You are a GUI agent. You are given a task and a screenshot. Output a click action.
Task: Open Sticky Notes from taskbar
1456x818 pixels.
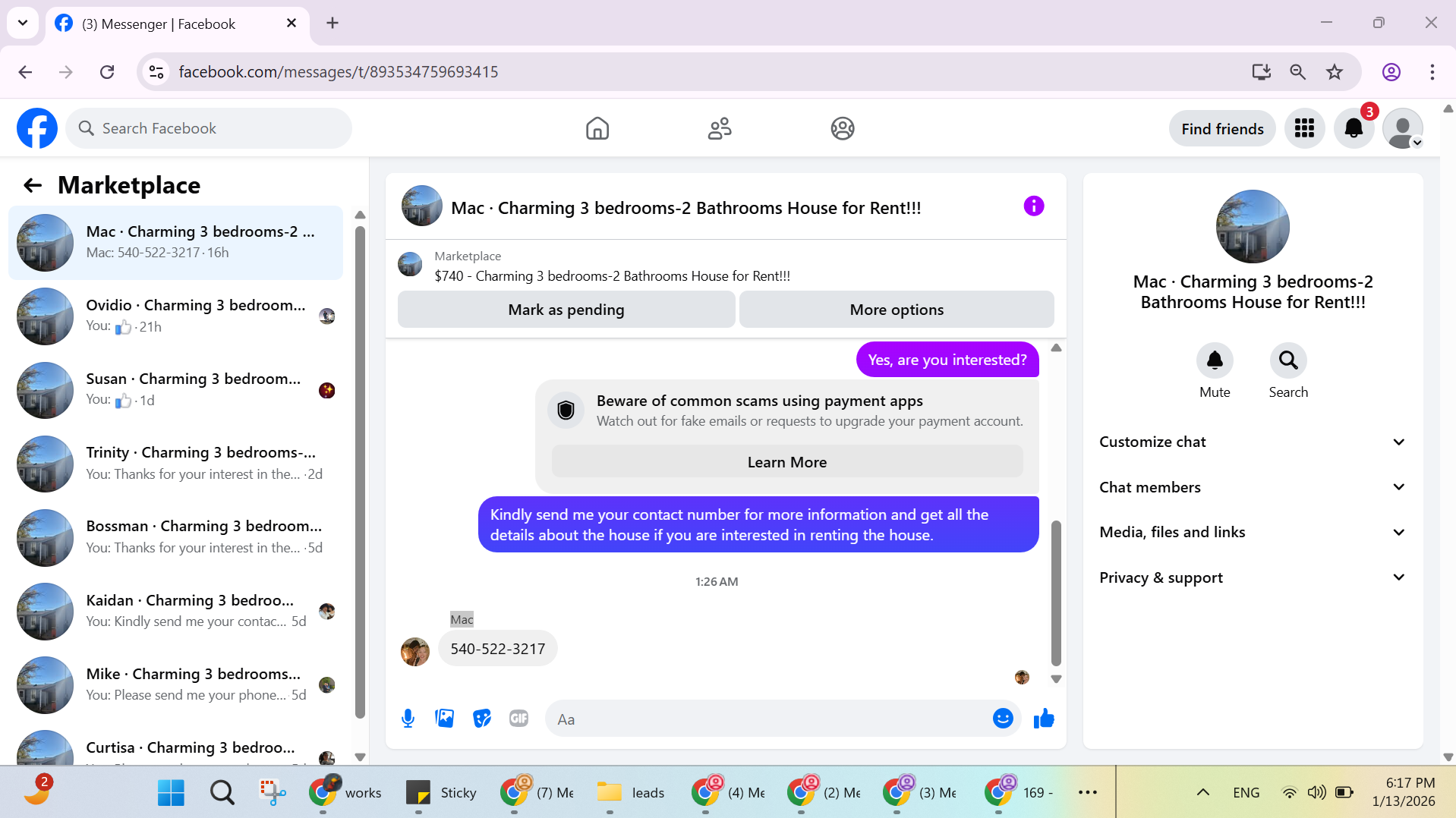441,792
